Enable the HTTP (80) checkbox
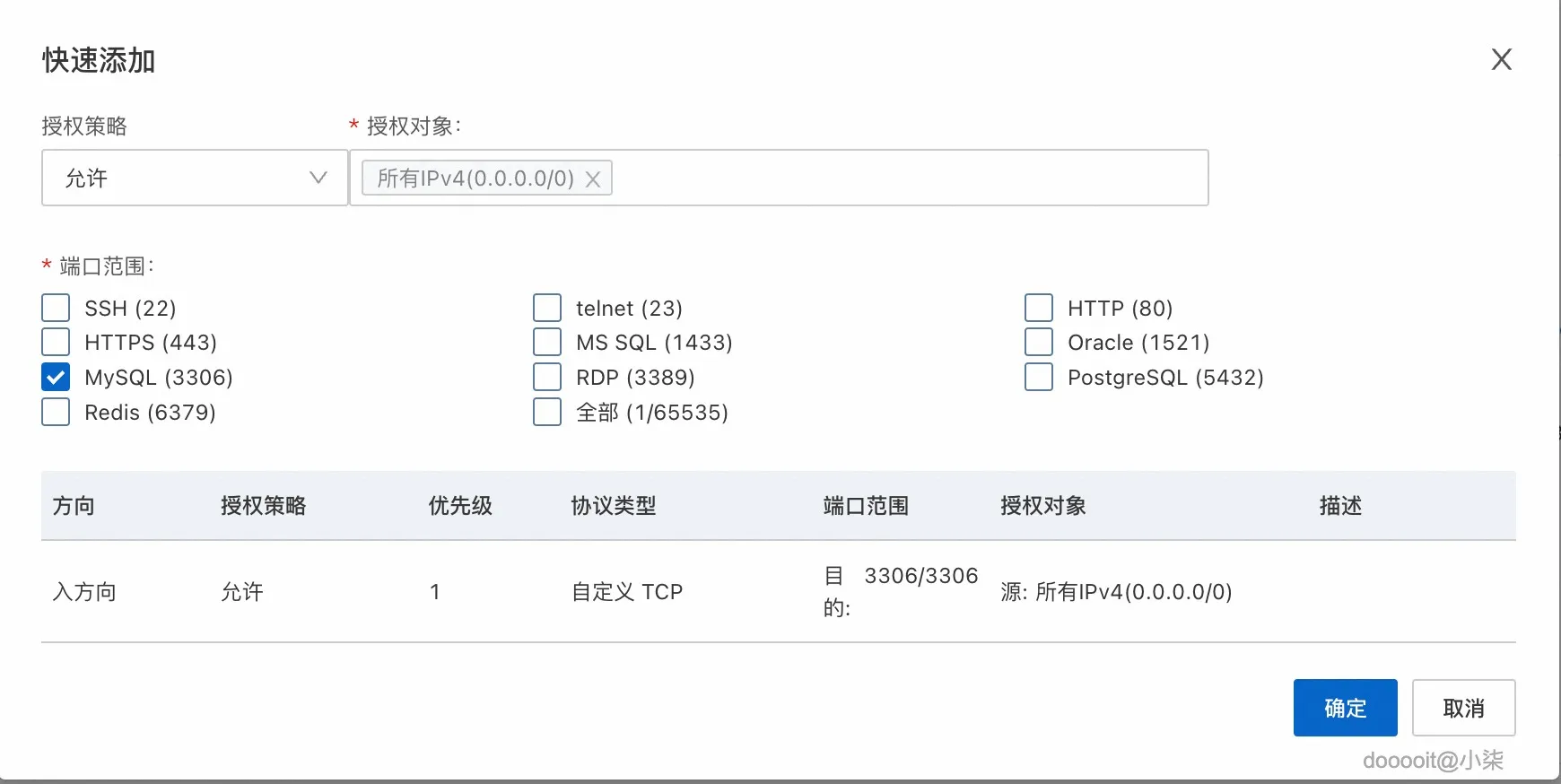This screenshot has width=1561, height=784. pyautogui.click(x=1038, y=307)
